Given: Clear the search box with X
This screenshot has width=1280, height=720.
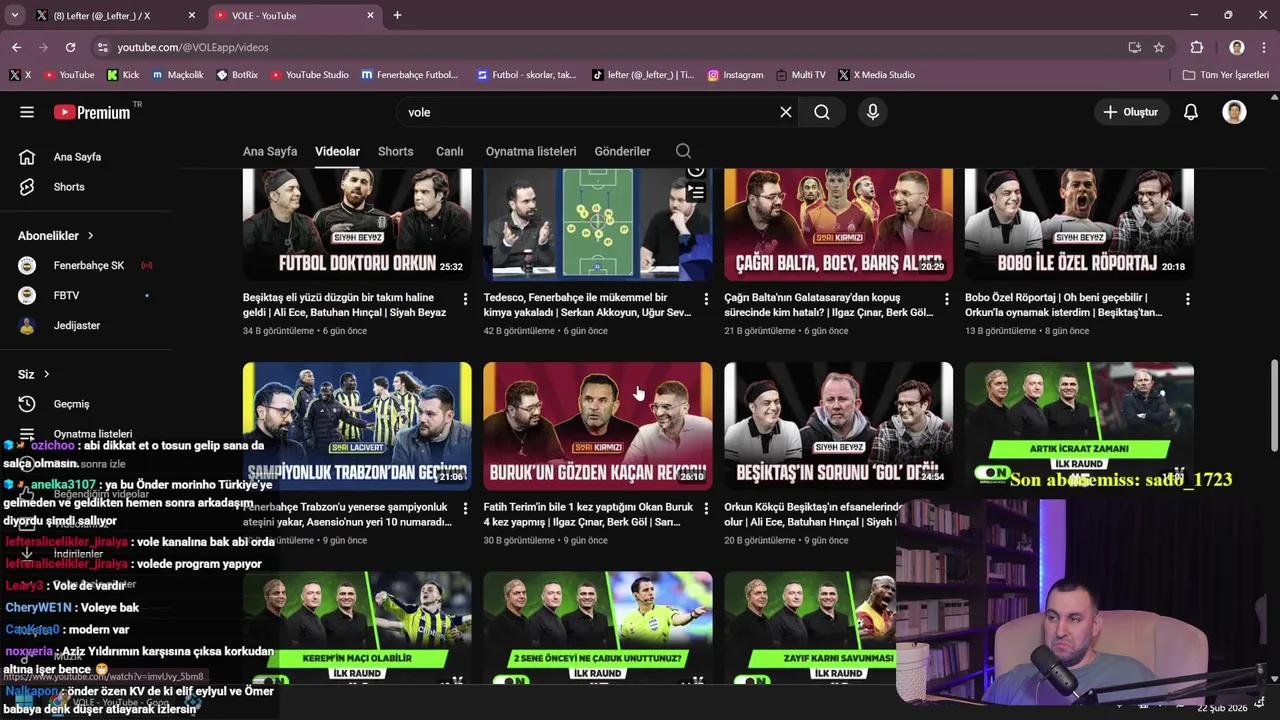Looking at the screenshot, I should pyautogui.click(x=786, y=112).
